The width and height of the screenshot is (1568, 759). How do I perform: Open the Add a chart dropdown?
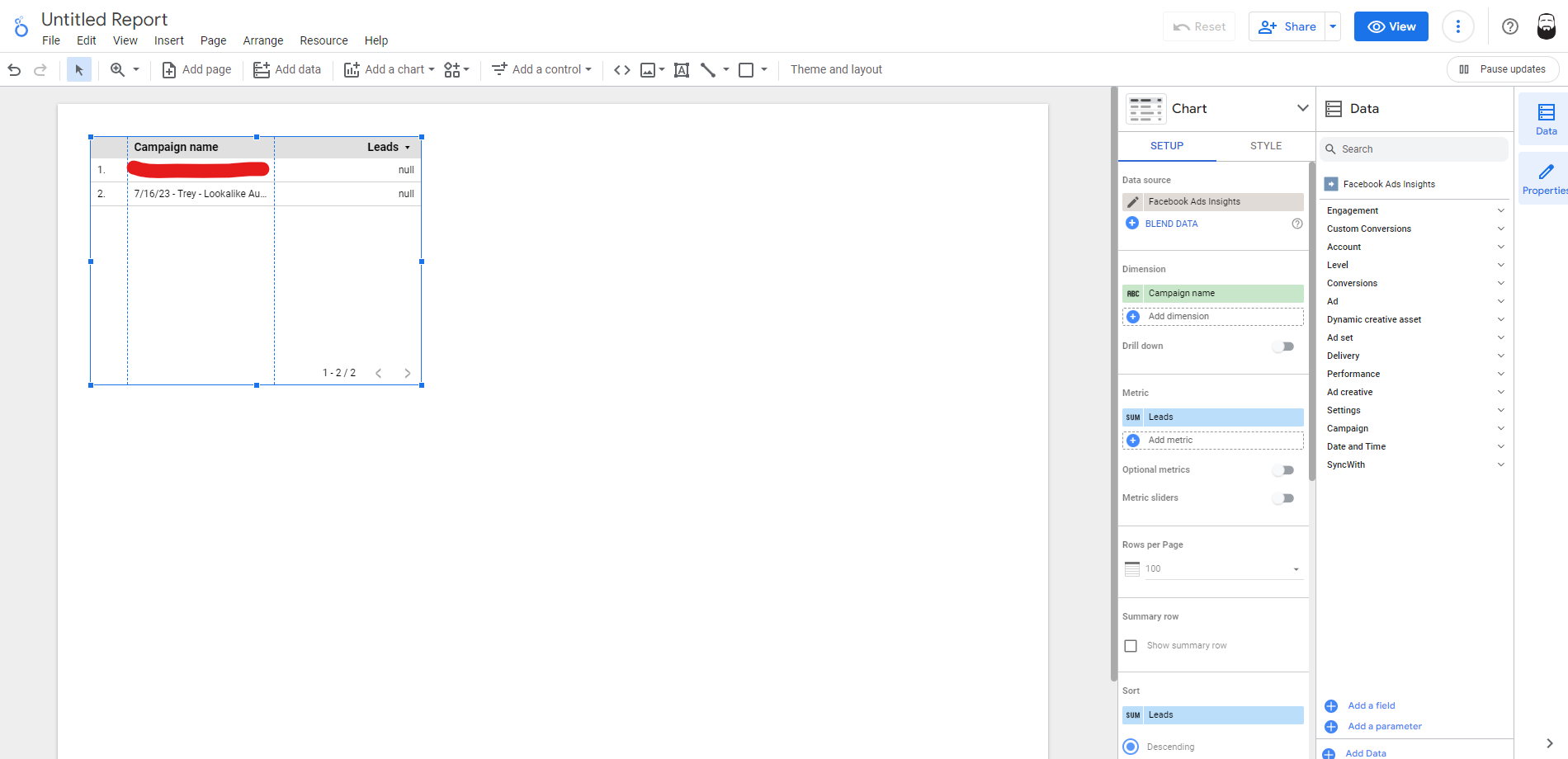pos(390,70)
